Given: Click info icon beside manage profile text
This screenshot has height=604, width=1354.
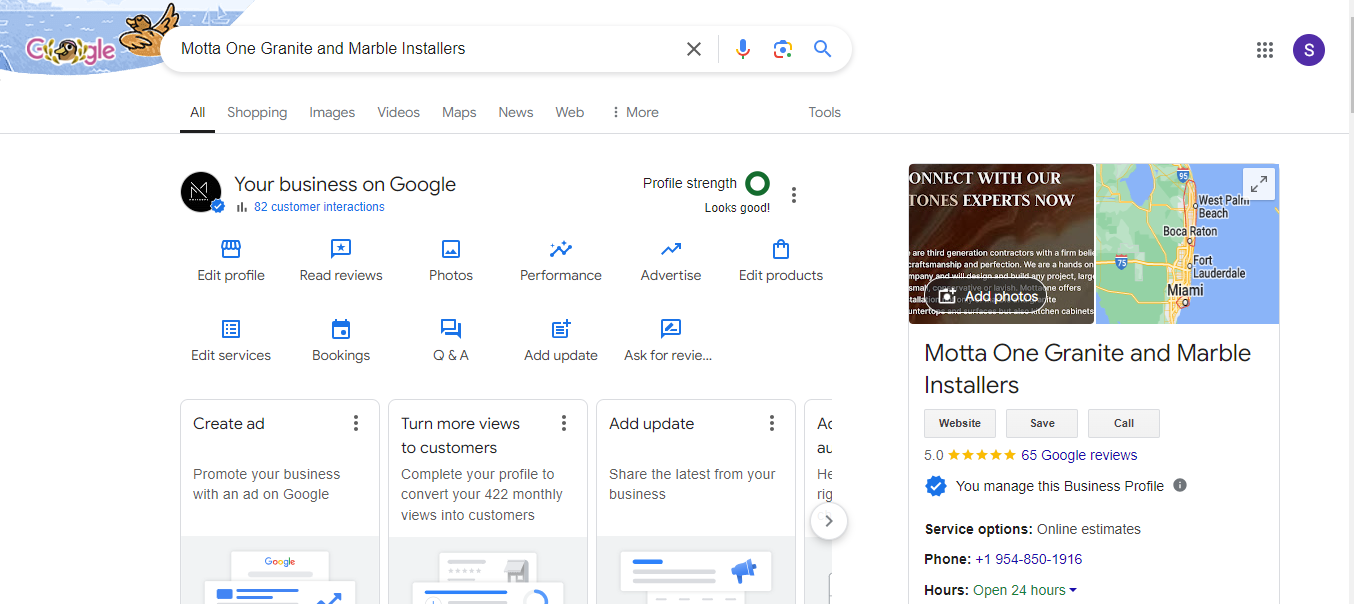Looking at the screenshot, I should tap(1180, 485).
